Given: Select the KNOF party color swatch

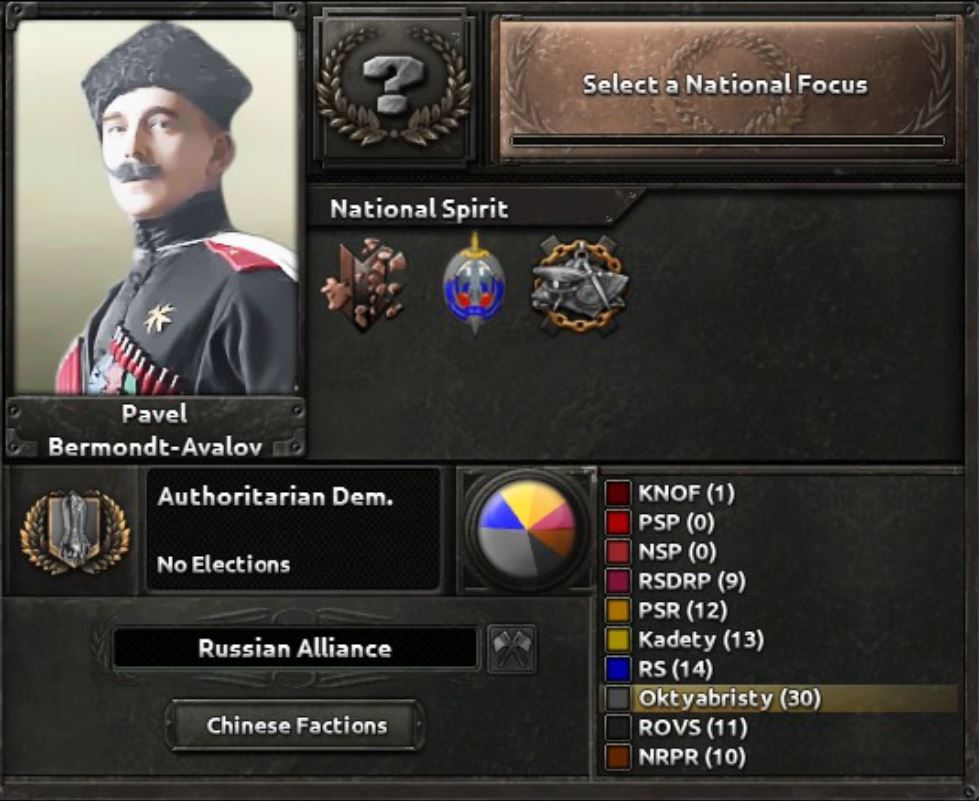Looking at the screenshot, I should tap(617, 493).
